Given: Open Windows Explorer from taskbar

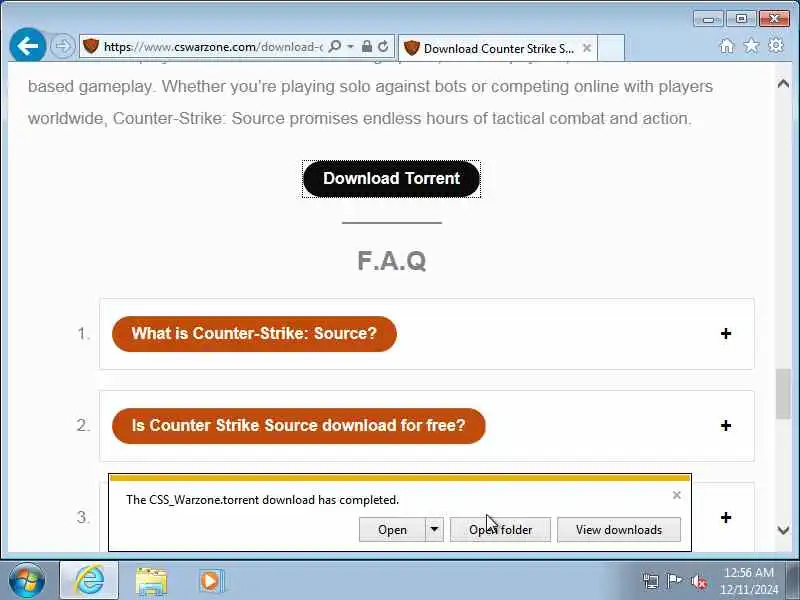Looking at the screenshot, I should pyautogui.click(x=151, y=581).
